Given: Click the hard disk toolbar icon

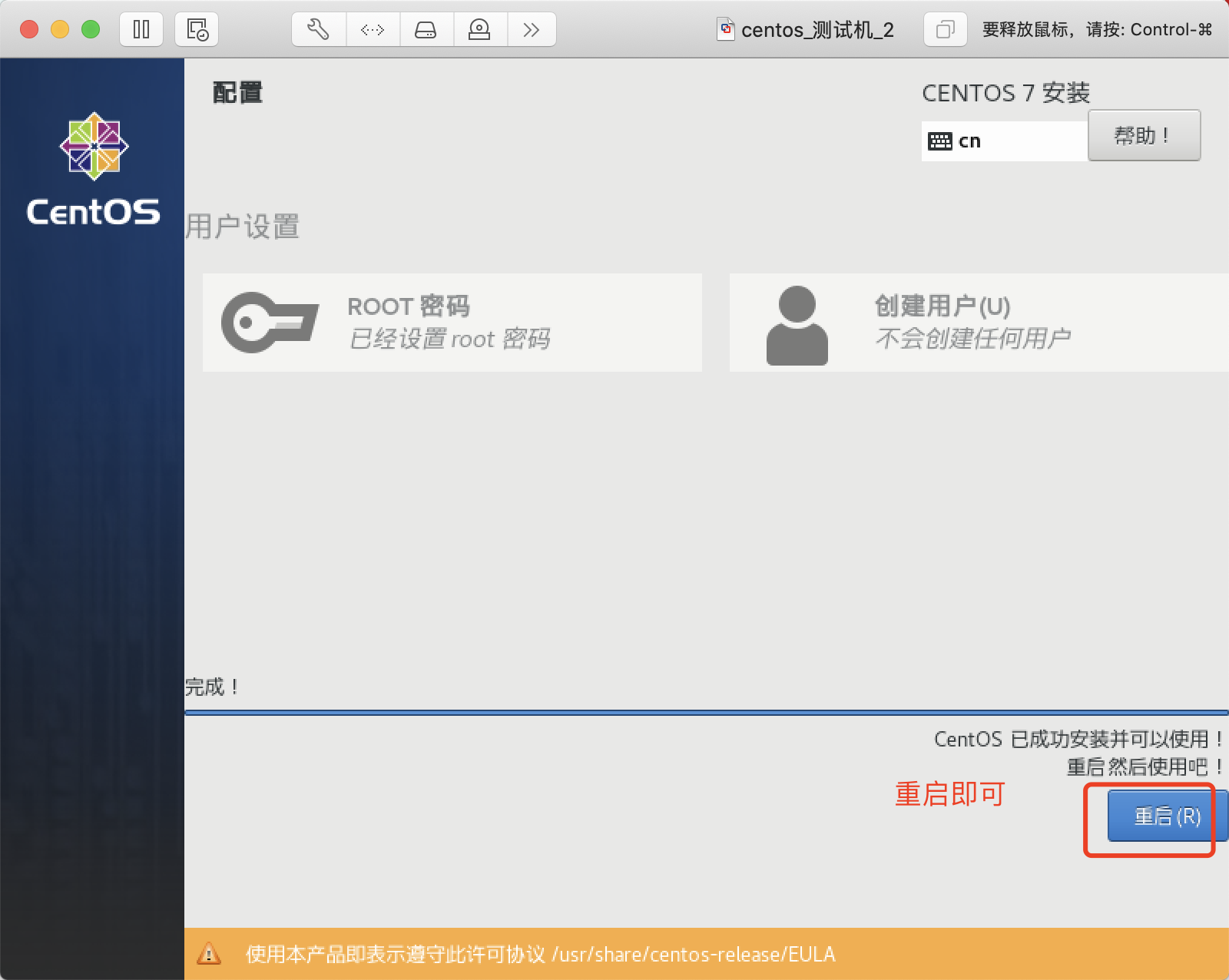Looking at the screenshot, I should tap(426, 30).
